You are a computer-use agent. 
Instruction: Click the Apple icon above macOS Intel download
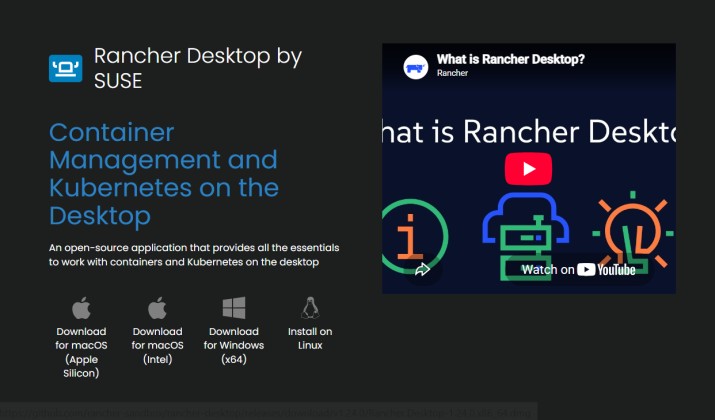pos(157,308)
